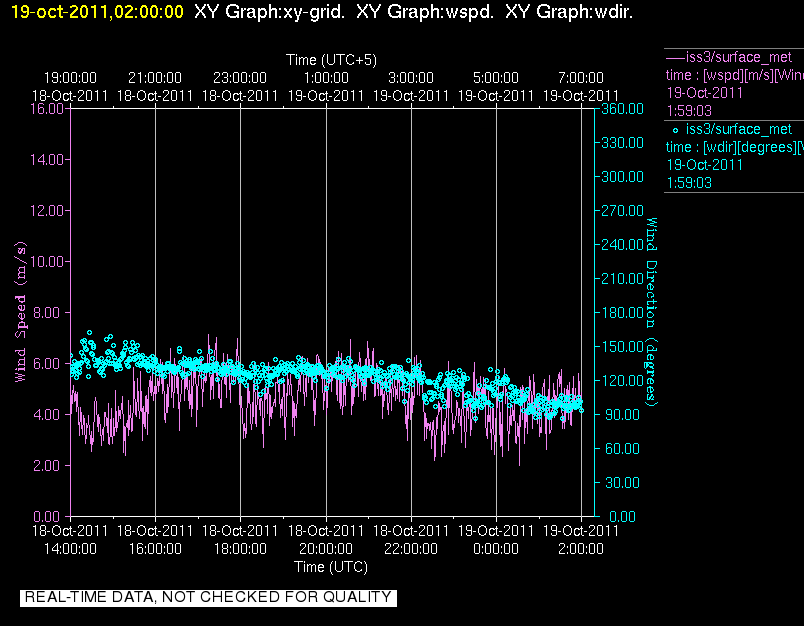Viewport: 804px width, 626px height.
Task: Click the 'XY Graph:xy-grid.' title text
Action: point(269,12)
